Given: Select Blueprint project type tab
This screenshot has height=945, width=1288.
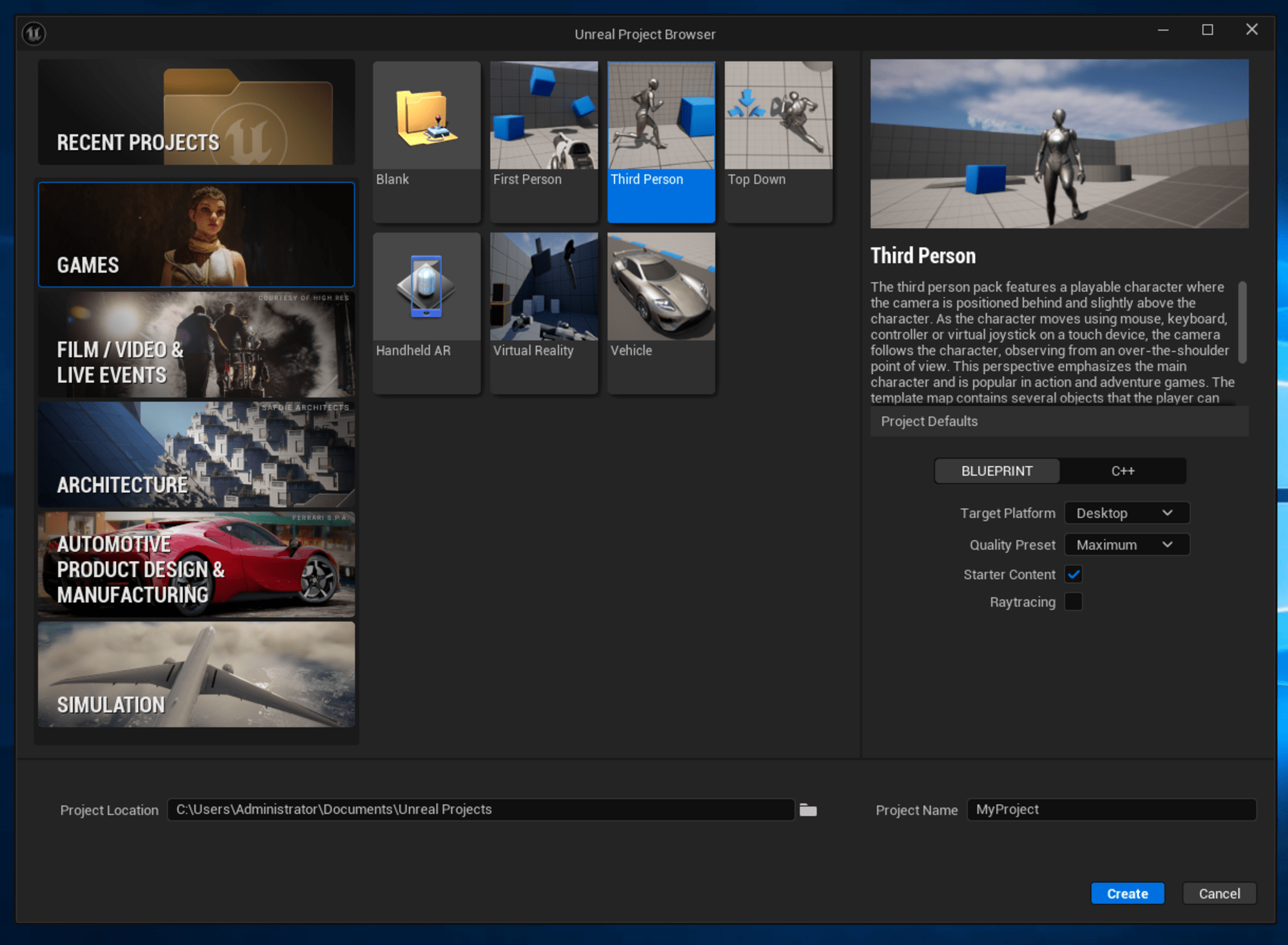Looking at the screenshot, I should [x=997, y=471].
